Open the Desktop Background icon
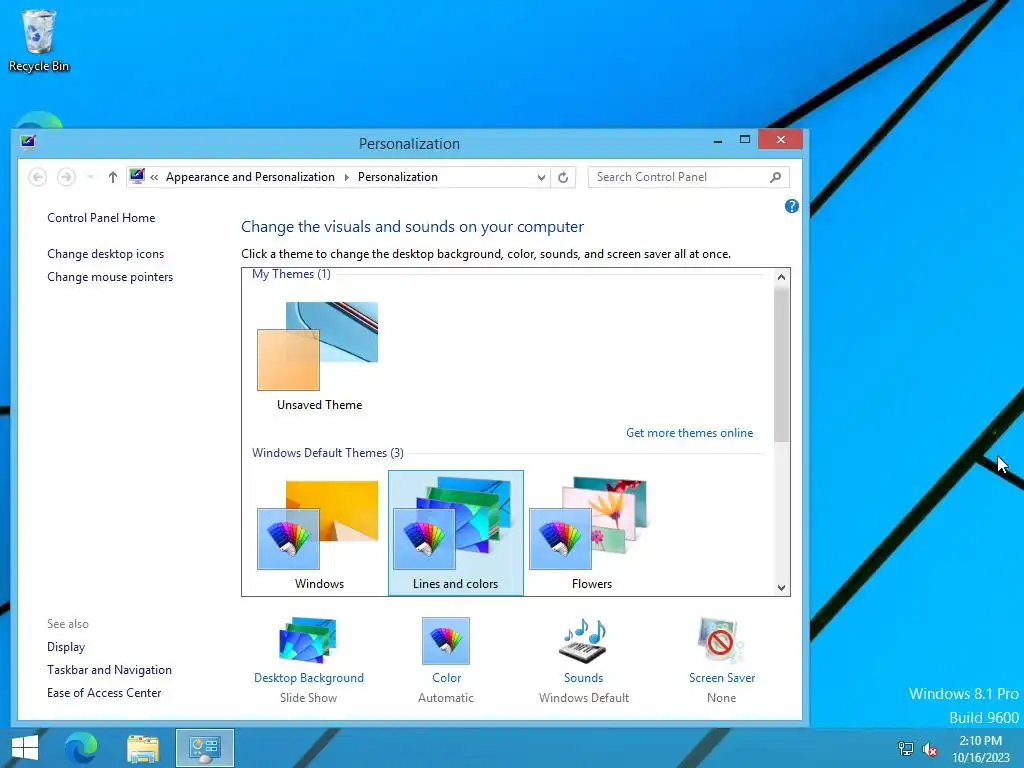This screenshot has height=768, width=1024. point(308,640)
